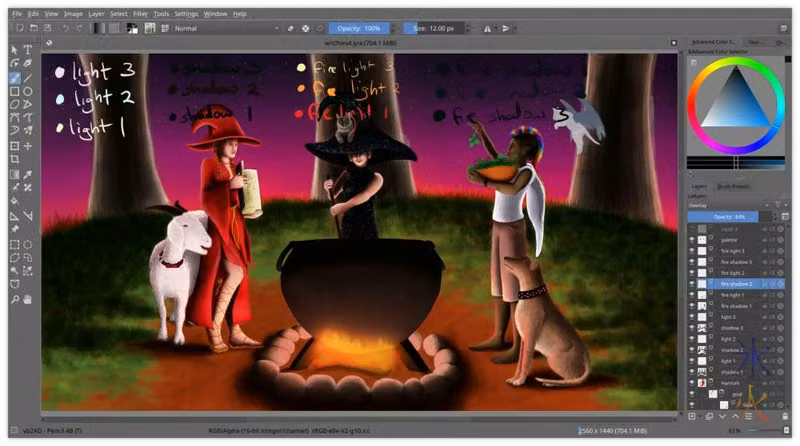Toggle visibility of 'fire shadow 2' layer
This screenshot has height=446, width=800.
(x=692, y=284)
